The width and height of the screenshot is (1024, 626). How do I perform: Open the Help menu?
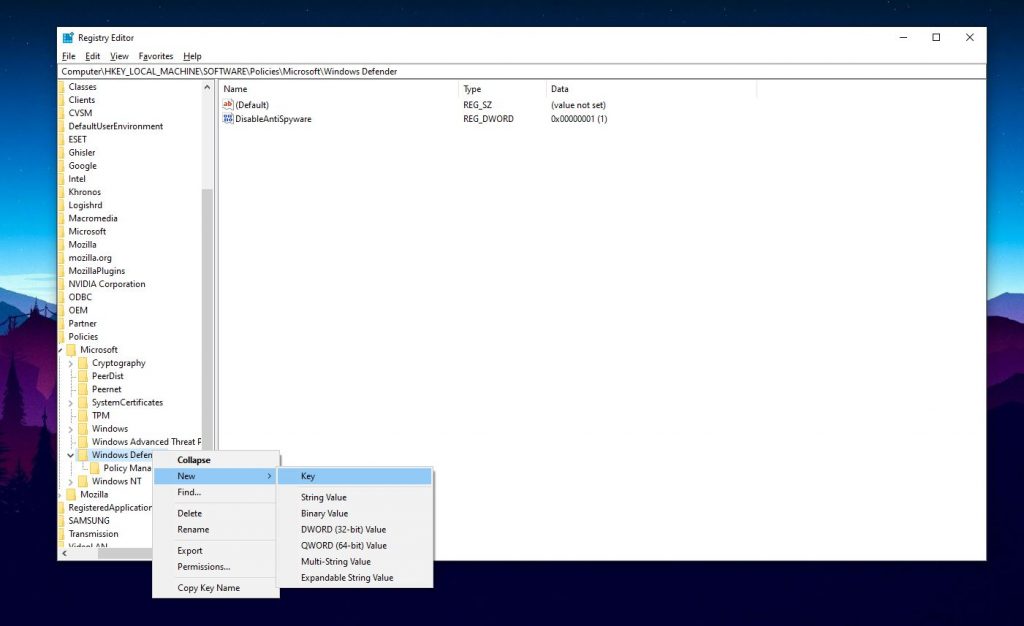tap(192, 56)
